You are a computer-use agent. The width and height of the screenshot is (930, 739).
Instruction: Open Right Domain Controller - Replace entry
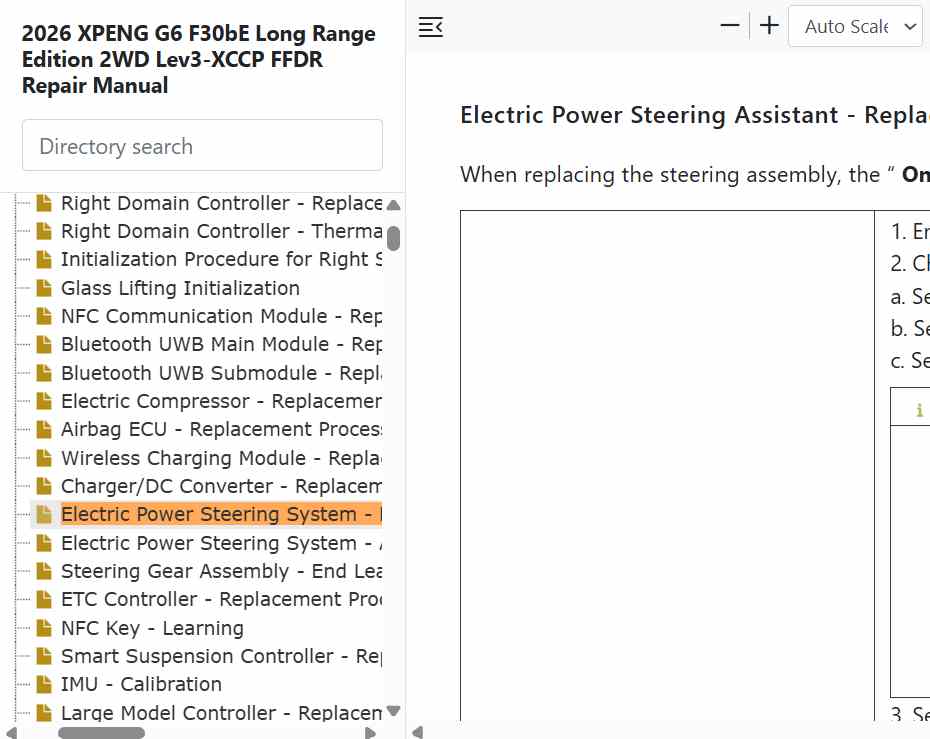(221, 203)
